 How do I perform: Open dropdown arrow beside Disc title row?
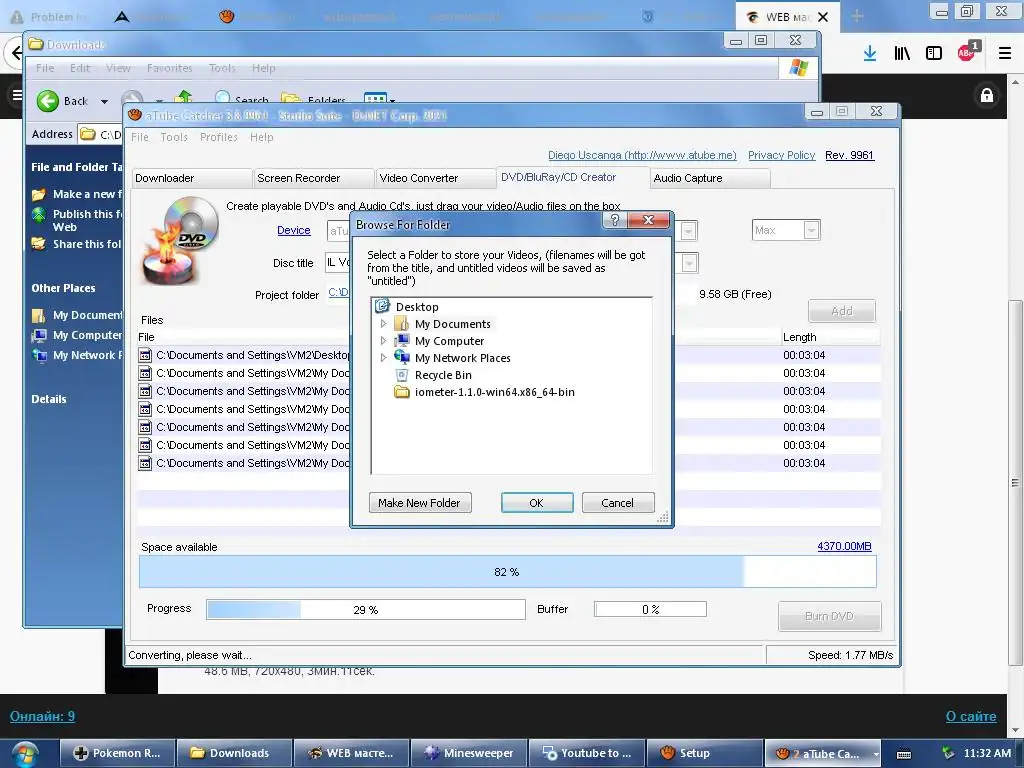[x=689, y=263]
